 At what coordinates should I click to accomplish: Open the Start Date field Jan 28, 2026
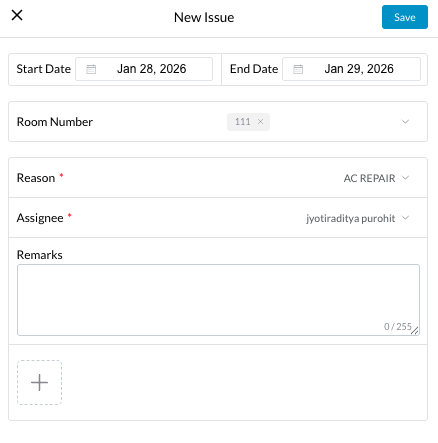tap(144, 69)
